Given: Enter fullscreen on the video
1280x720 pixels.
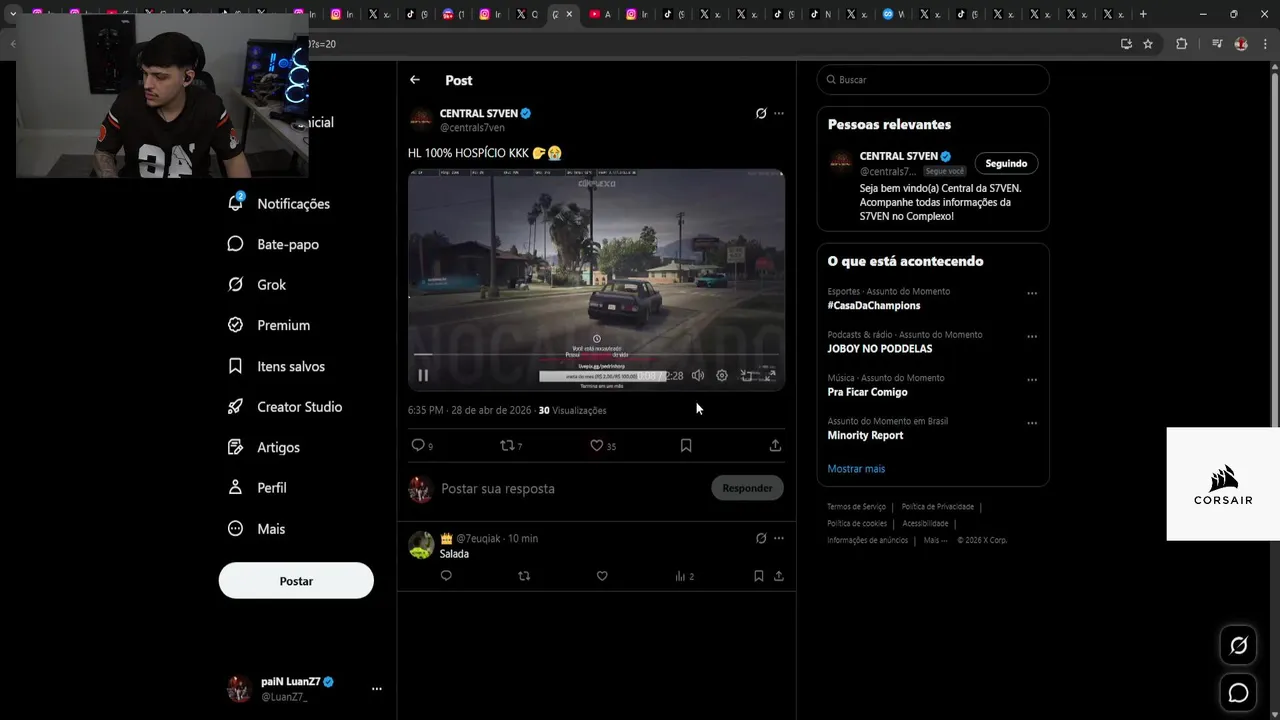Looking at the screenshot, I should point(770,376).
